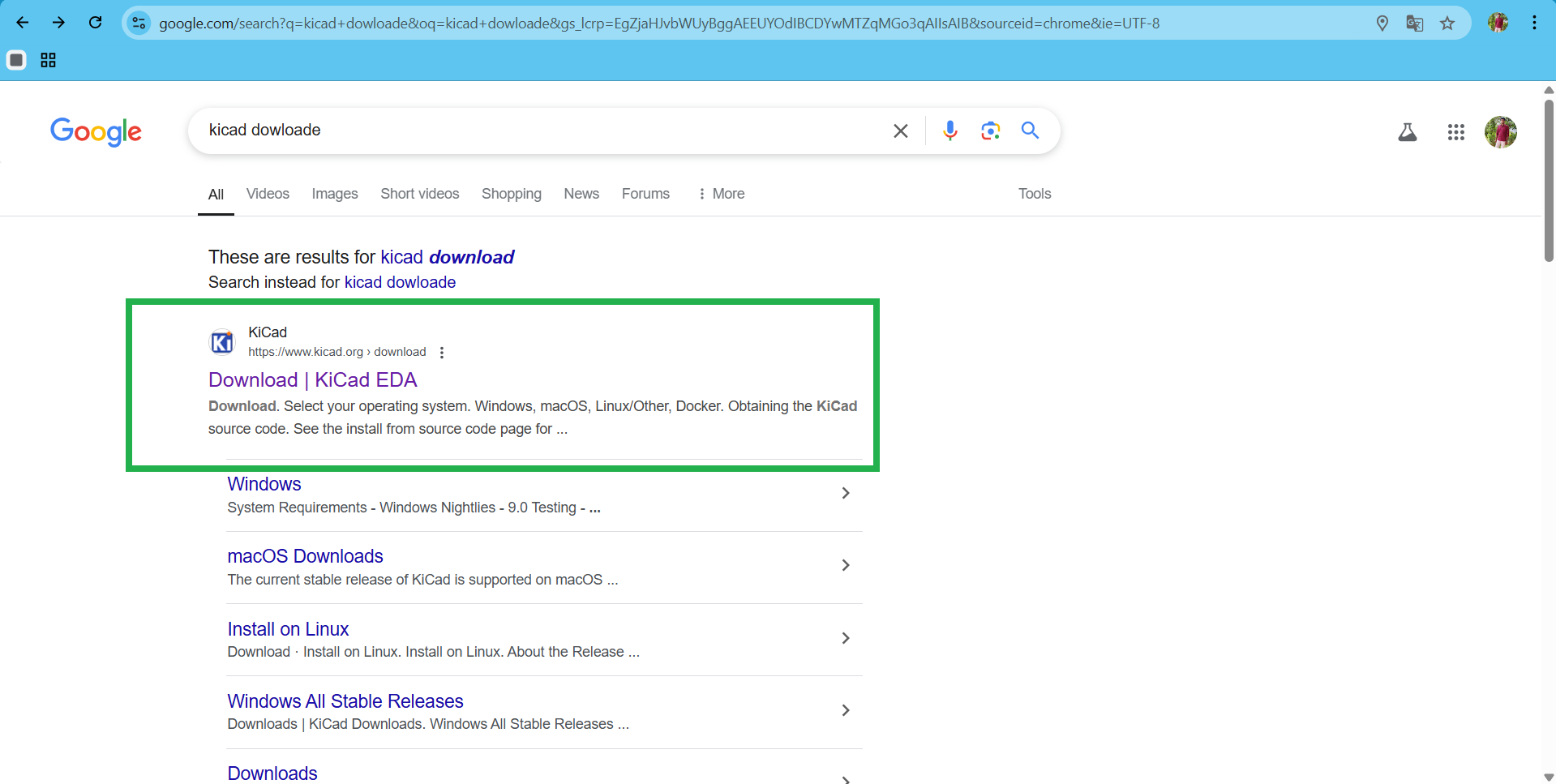This screenshot has height=784, width=1556.
Task: Open 'Download | KiCad EDA' result
Action: [313, 380]
